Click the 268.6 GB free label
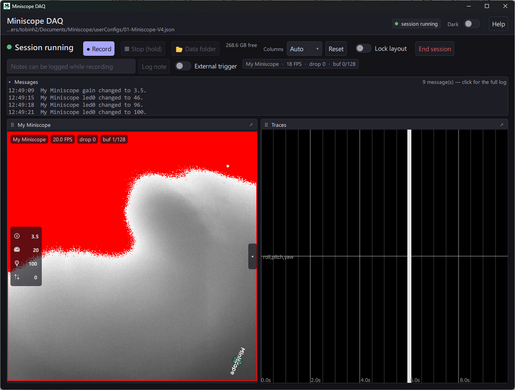The height and width of the screenshot is (390, 515). coord(241,45)
